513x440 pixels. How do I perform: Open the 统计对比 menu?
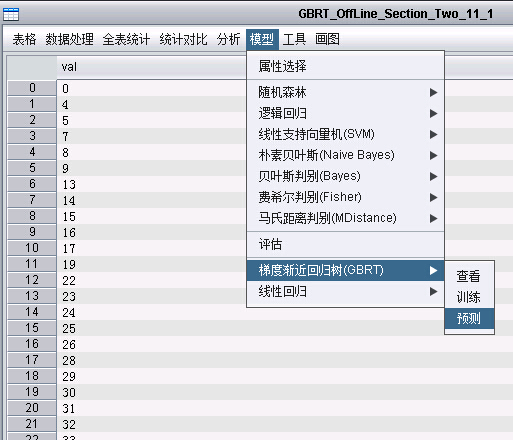(x=183, y=39)
